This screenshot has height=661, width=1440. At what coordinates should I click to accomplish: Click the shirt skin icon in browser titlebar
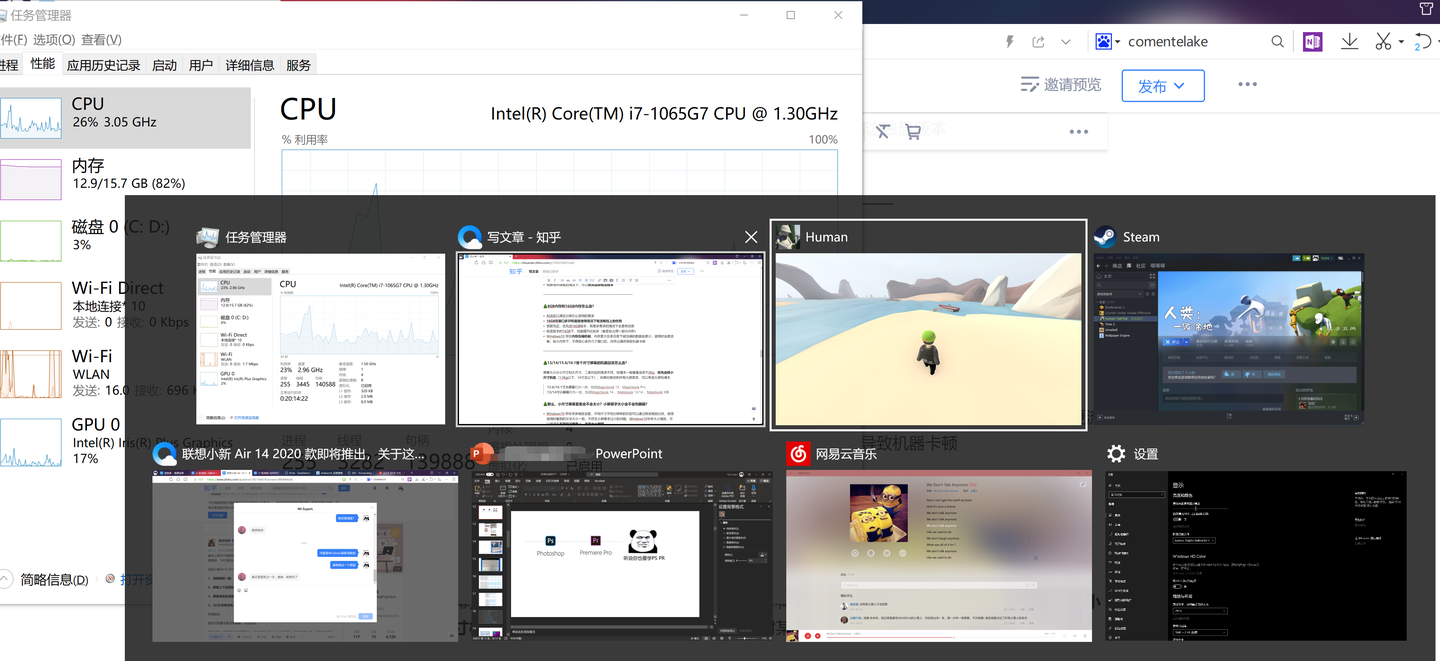click(1427, 9)
